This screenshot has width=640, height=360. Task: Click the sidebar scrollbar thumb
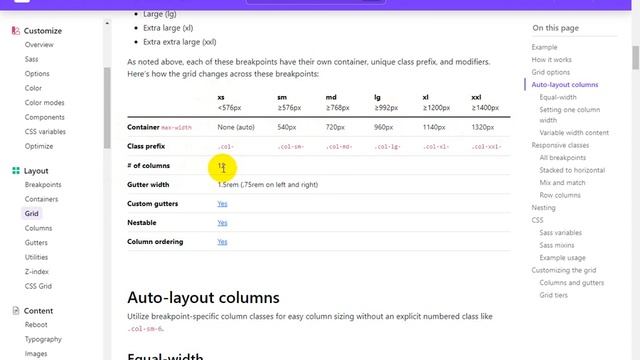coord(107,108)
